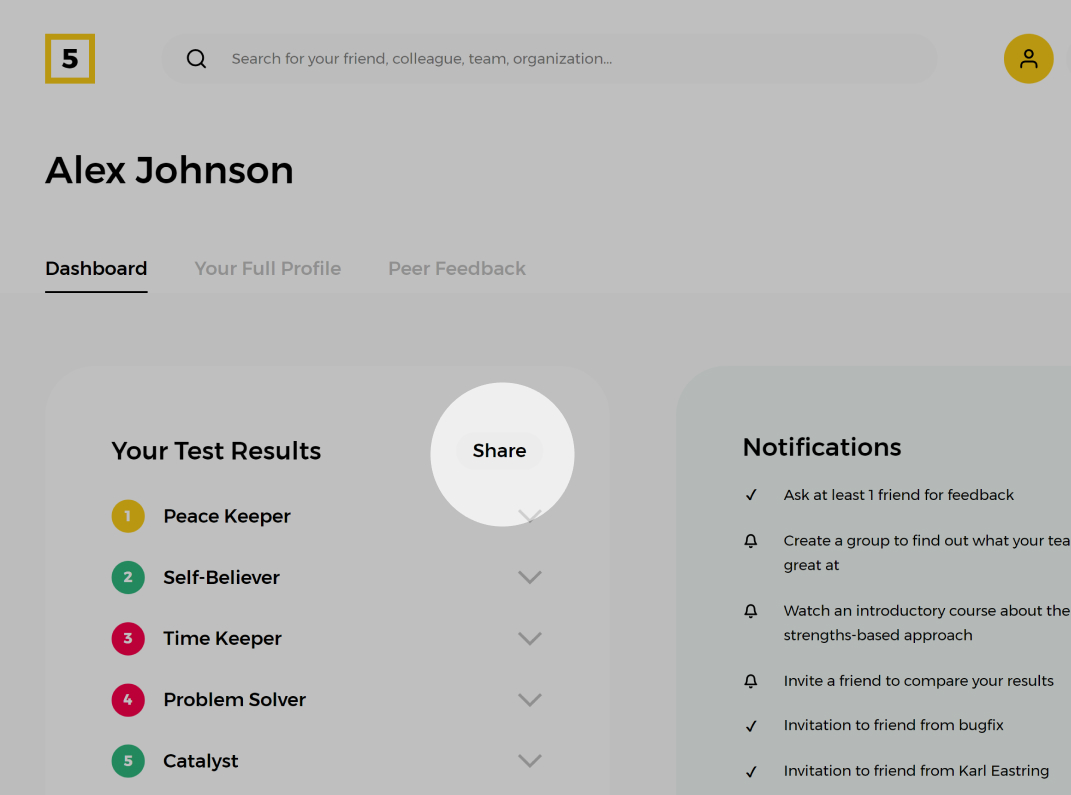Open Invite a friend to compare notification
The image size is (1071, 795).
click(x=918, y=680)
